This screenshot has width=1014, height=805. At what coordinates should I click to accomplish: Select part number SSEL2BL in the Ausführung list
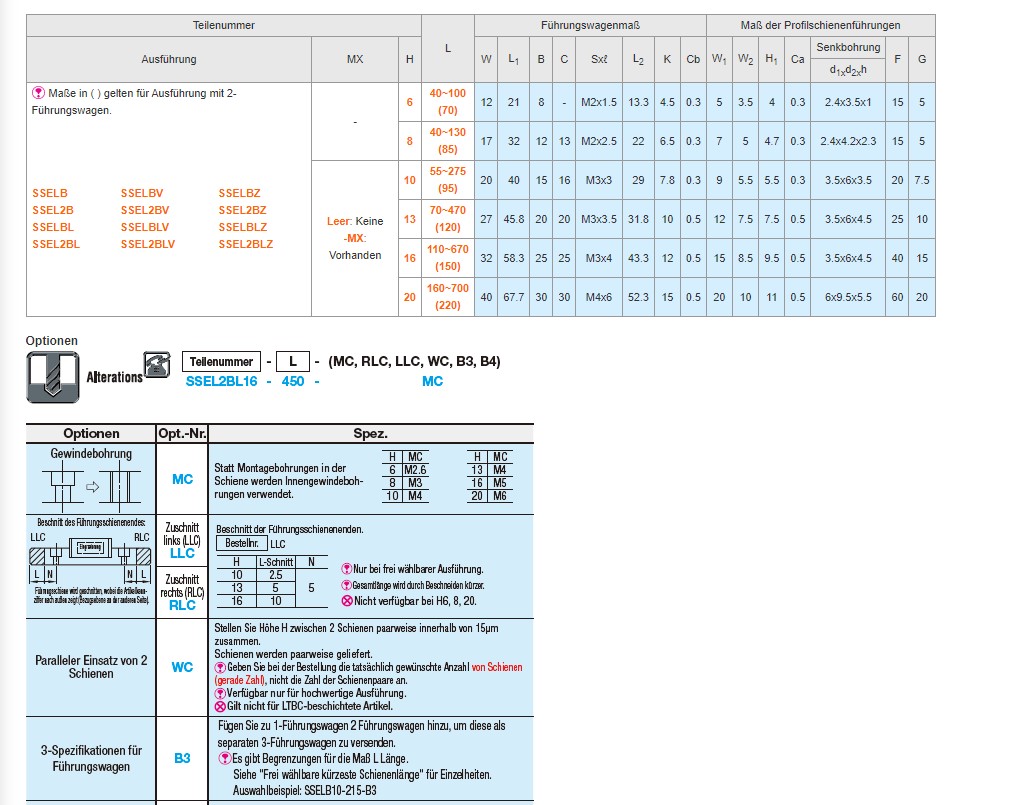(56, 244)
